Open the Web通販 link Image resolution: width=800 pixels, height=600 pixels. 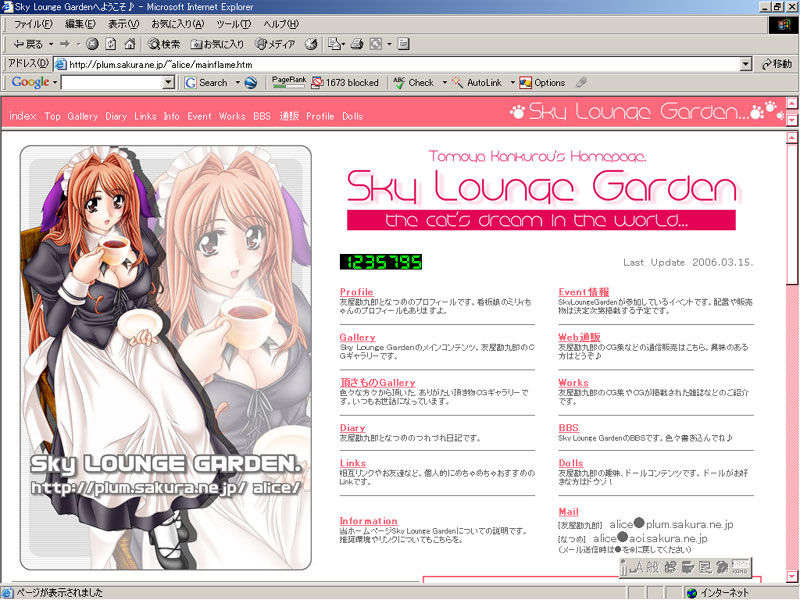pyautogui.click(x=579, y=337)
